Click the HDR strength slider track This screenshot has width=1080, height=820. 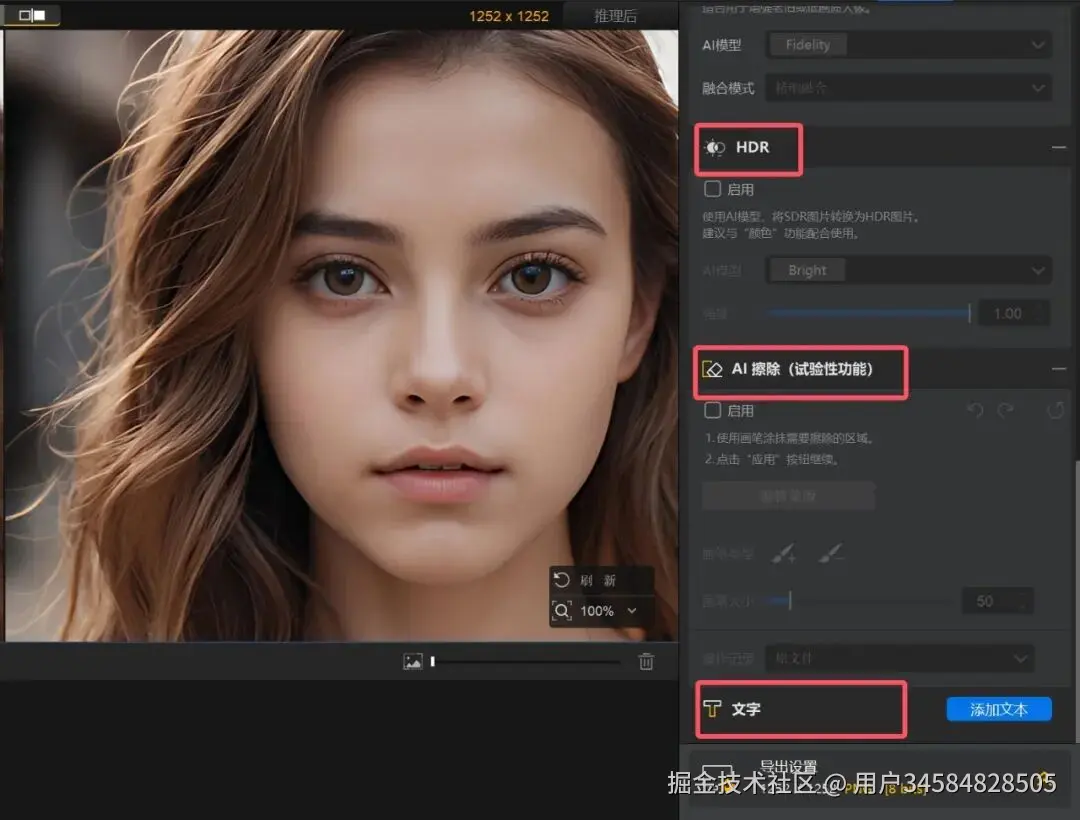coord(869,313)
